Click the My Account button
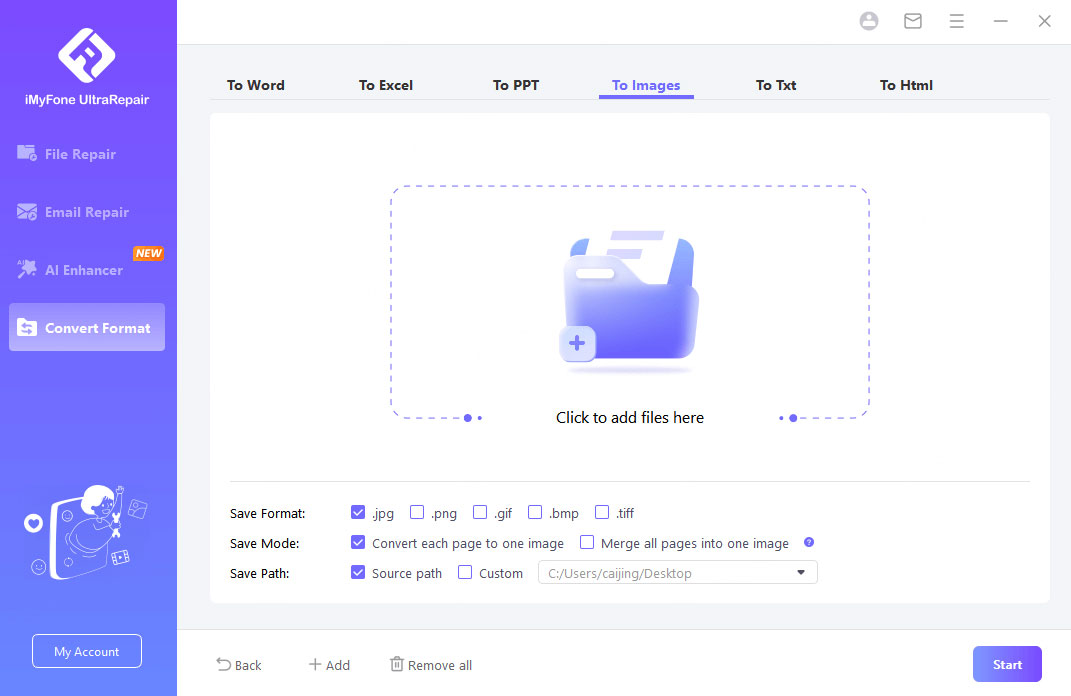1071x696 pixels. click(x=87, y=651)
